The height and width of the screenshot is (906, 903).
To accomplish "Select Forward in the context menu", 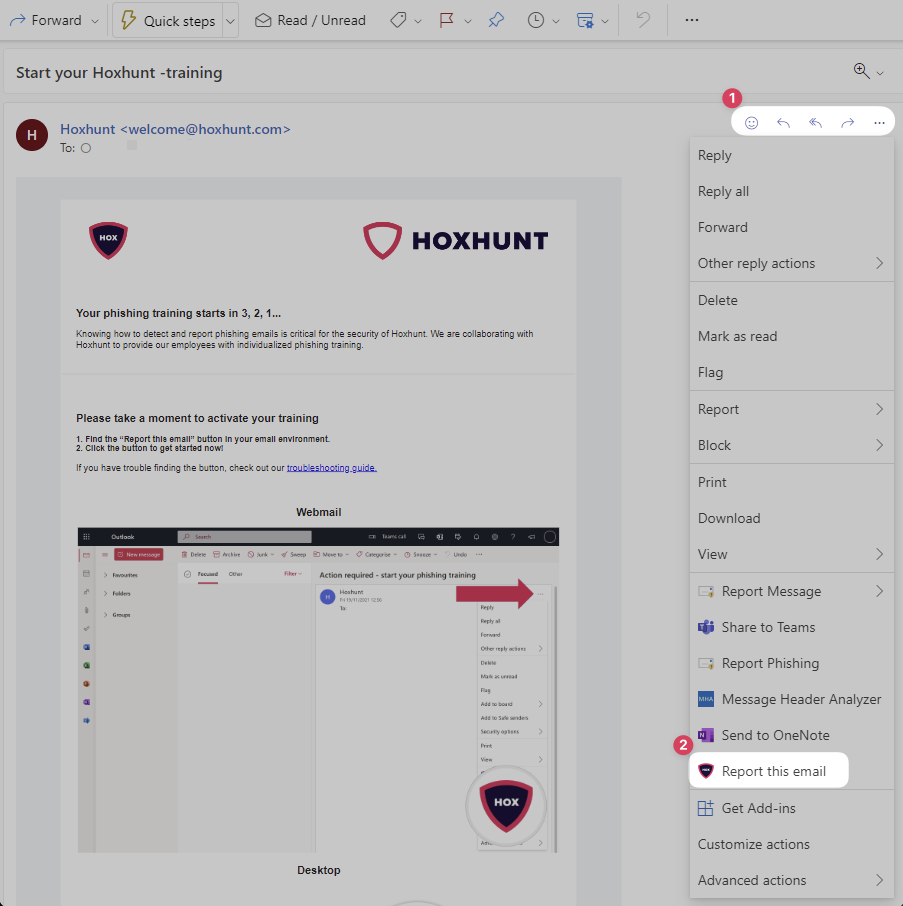I will pos(791,227).
